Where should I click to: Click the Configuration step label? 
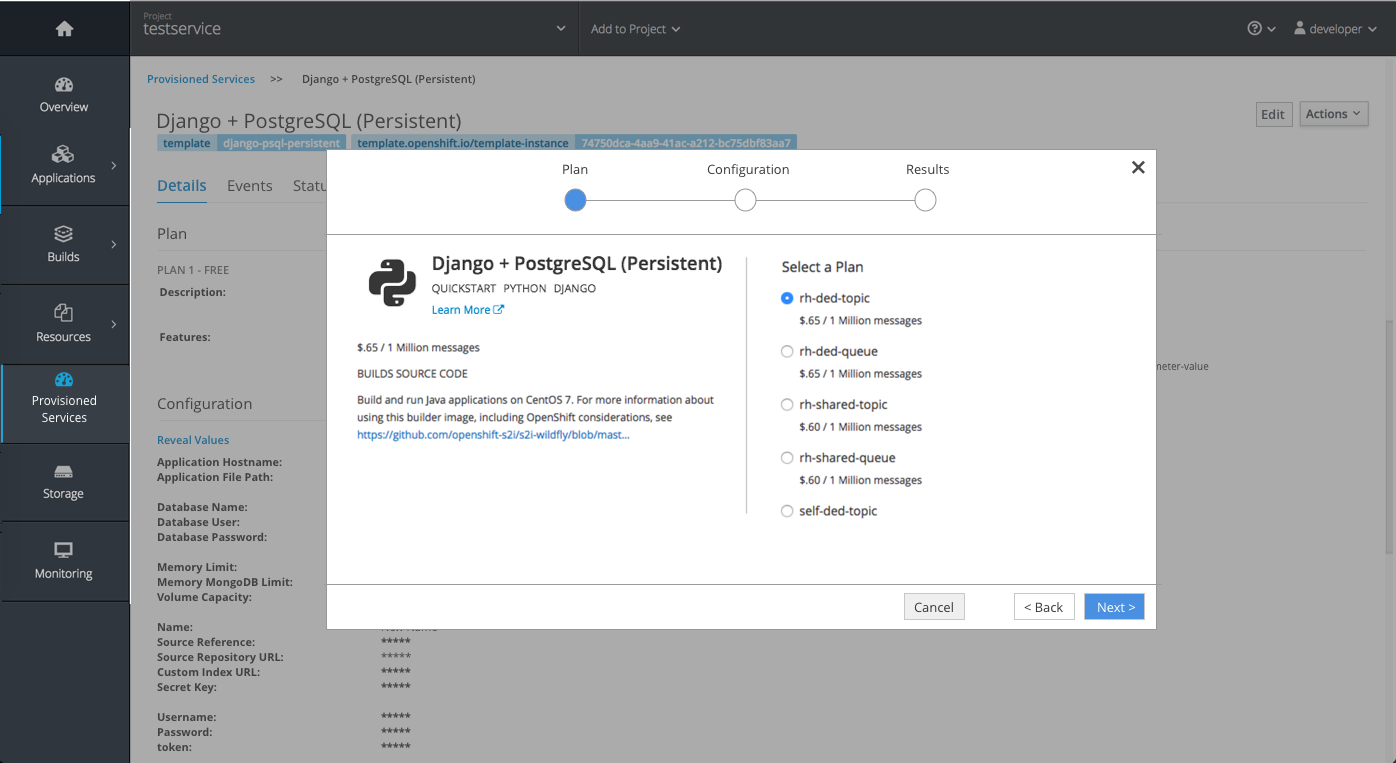(x=748, y=169)
